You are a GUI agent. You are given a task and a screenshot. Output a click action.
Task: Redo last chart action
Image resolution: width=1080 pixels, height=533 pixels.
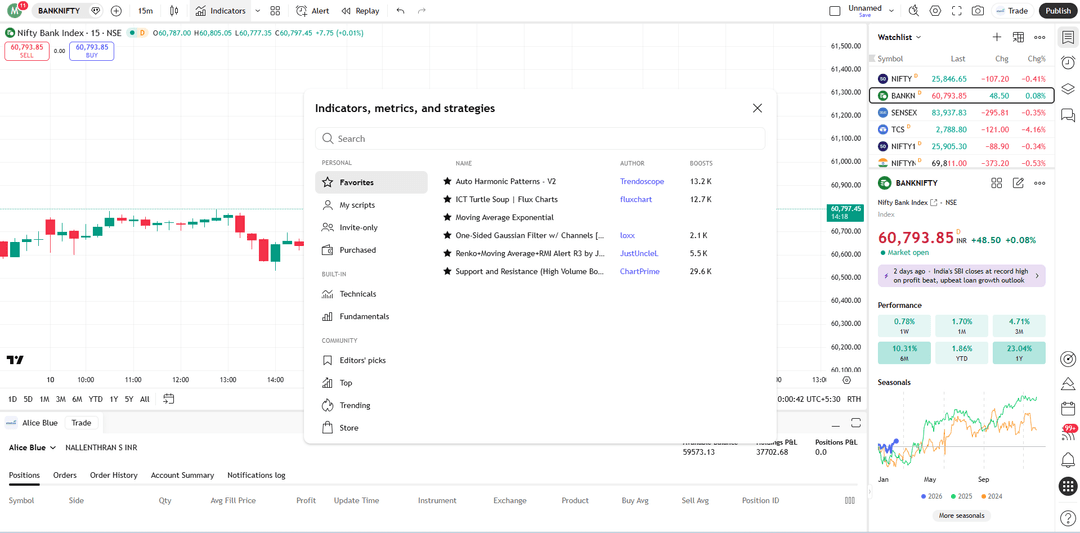422,11
